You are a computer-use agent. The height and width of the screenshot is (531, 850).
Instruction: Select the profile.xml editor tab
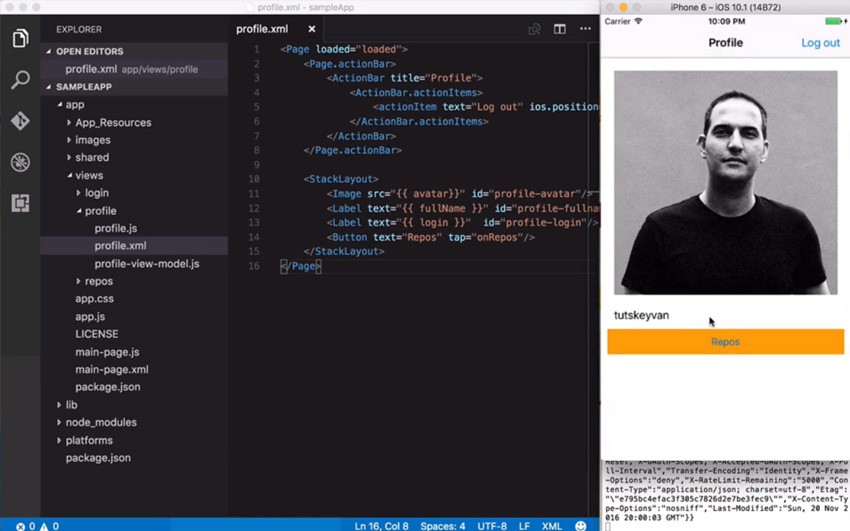pos(262,29)
